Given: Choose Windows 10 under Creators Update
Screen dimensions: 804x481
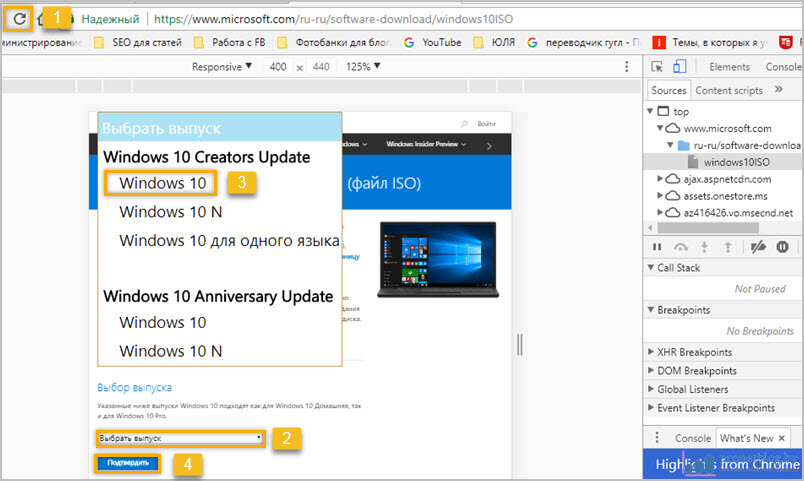Looking at the screenshot, I should 163,183.
